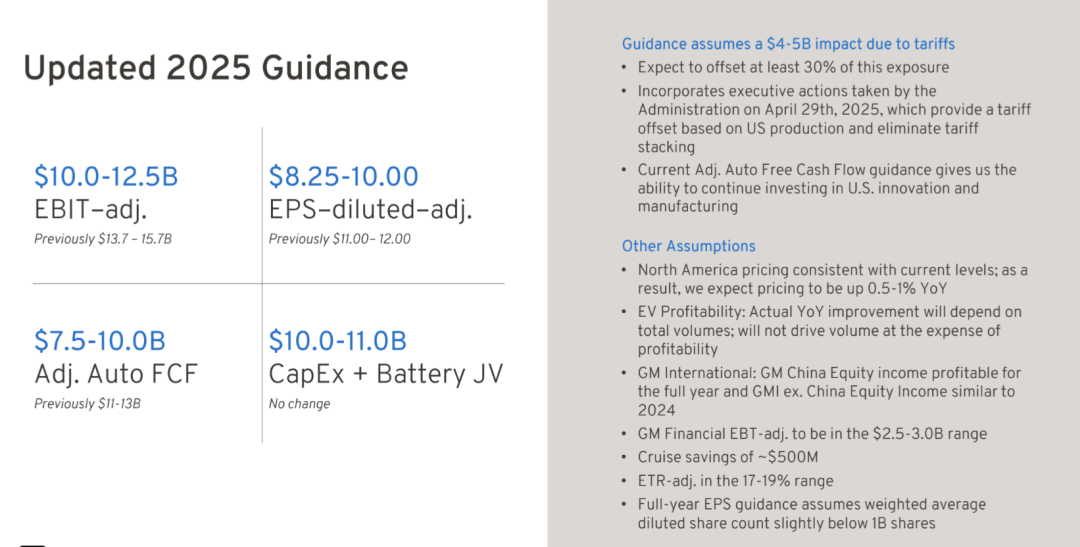Select the CapEx + Battery JV label
Viewport: 1080px width, 547px height.
pyautogui.click(x=386, y=374)
